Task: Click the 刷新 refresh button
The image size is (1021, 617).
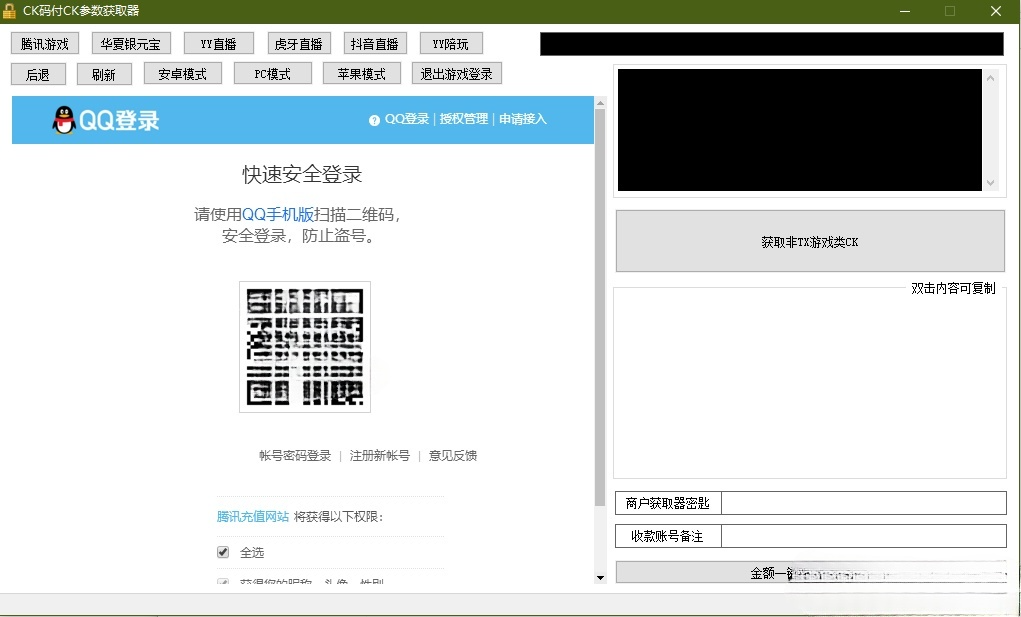Action: click(104, 74)
